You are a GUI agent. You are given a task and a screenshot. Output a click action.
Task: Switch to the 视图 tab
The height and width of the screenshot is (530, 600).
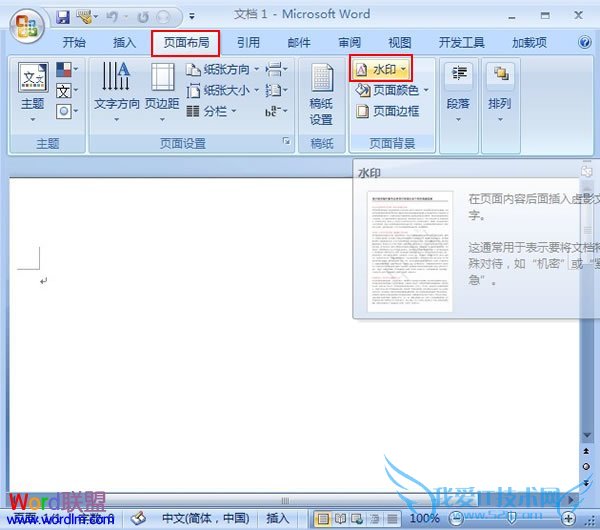pos(399,42)
